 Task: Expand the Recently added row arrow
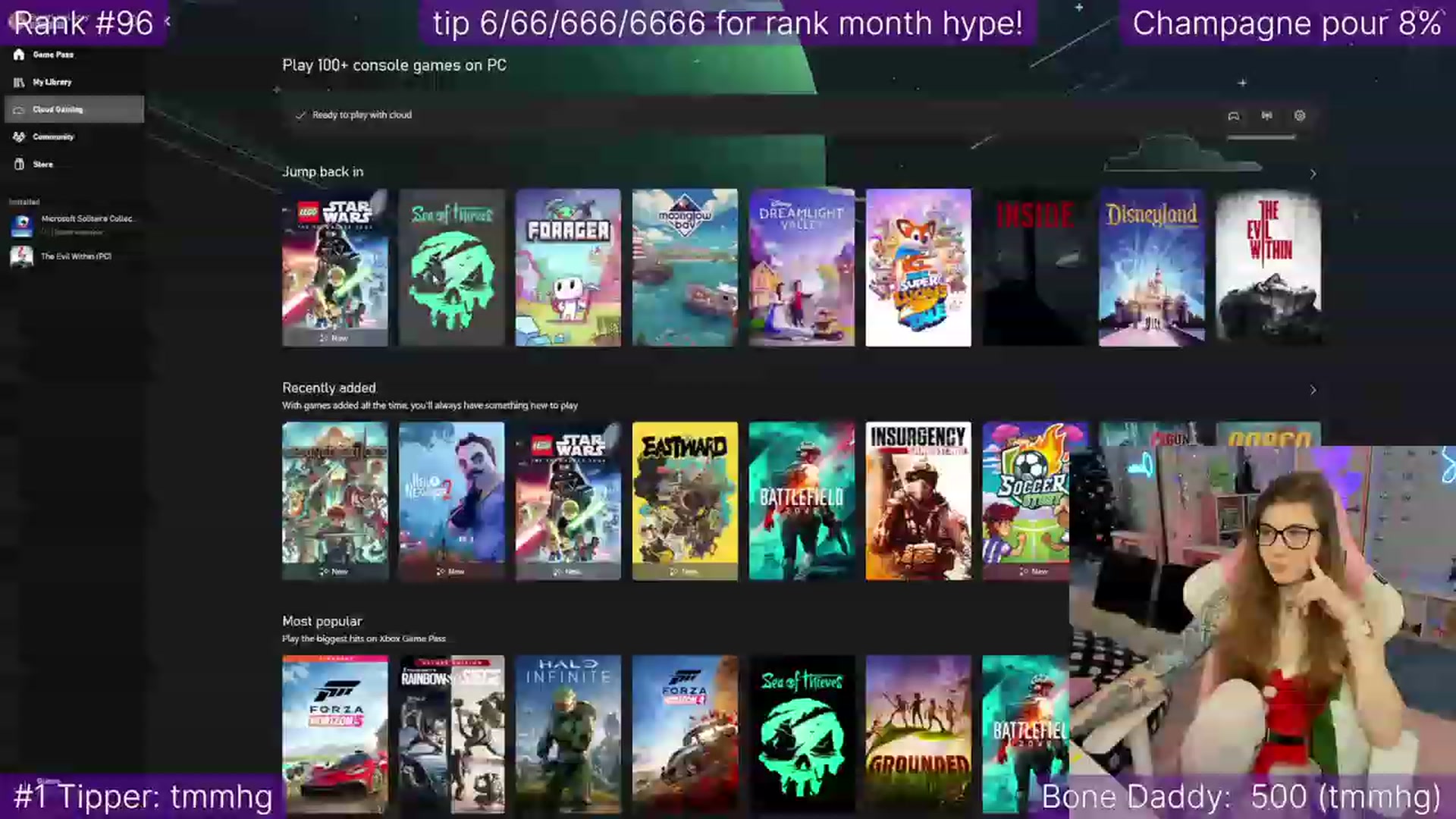tap(1313, 390)
